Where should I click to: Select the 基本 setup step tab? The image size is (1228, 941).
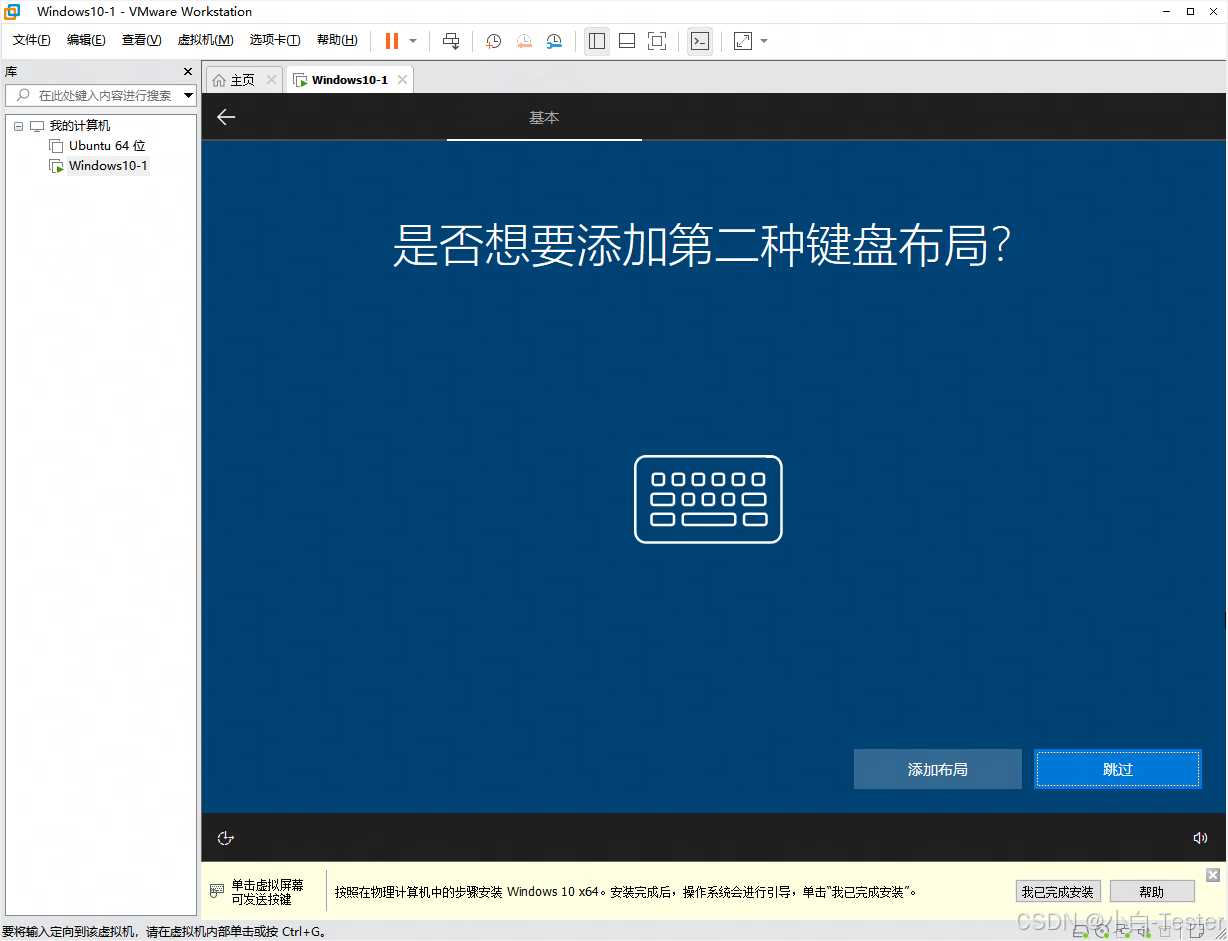pyautogui.click(x=544, y=118)
